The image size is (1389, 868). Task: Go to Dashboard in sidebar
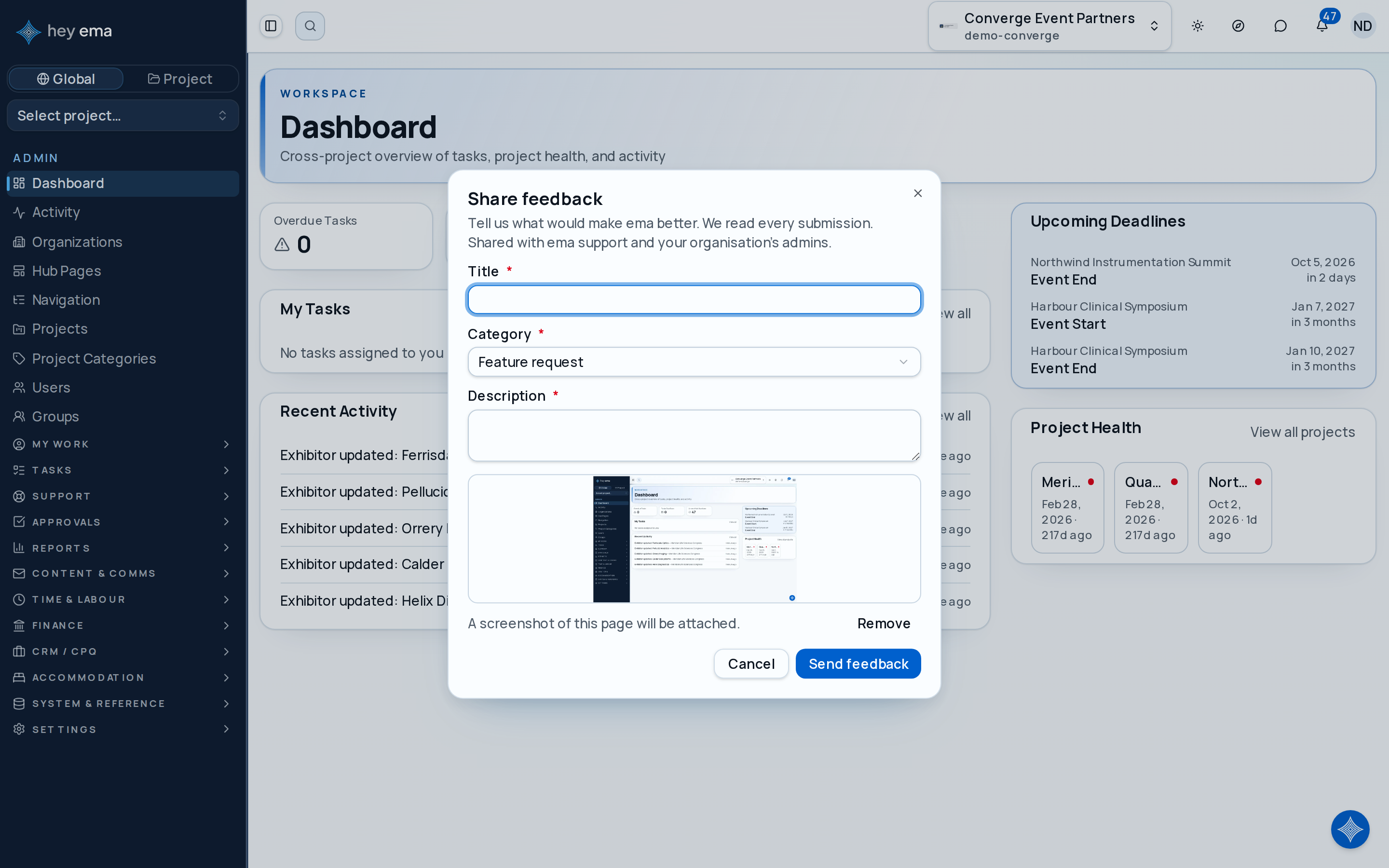point(122,183)
